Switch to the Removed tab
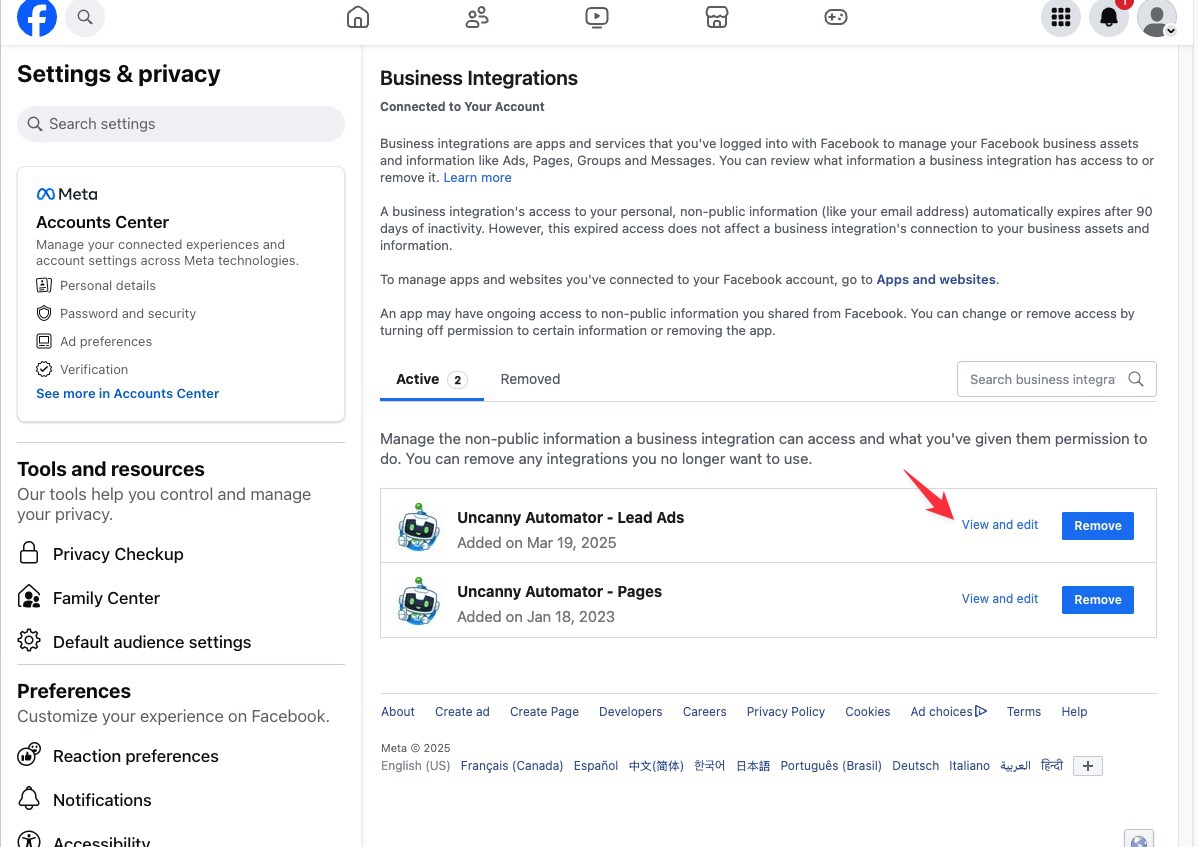Screen dimensions: 1198x847 530,379
